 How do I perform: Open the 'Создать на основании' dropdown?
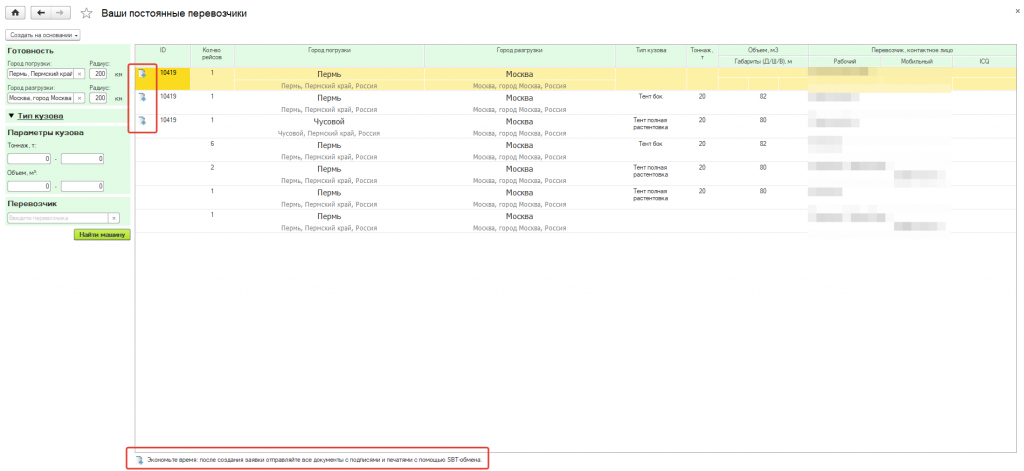tap(44, 35)
